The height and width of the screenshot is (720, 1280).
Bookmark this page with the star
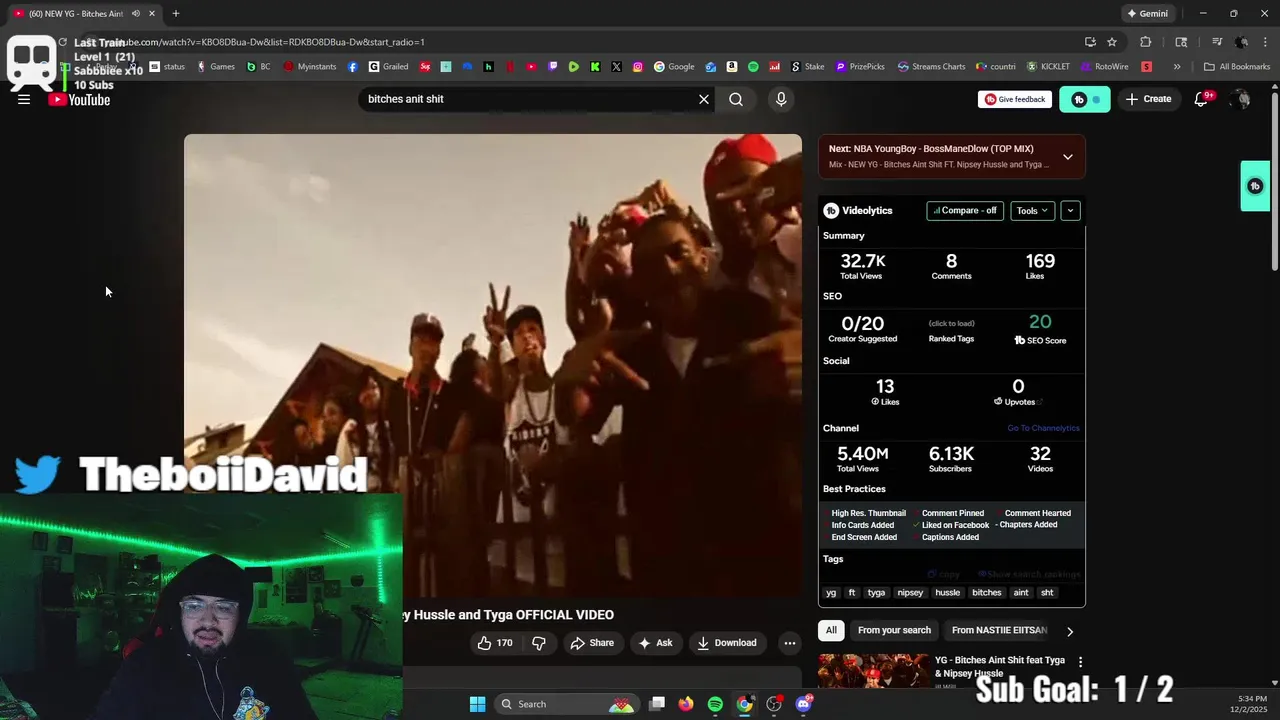1112,42
